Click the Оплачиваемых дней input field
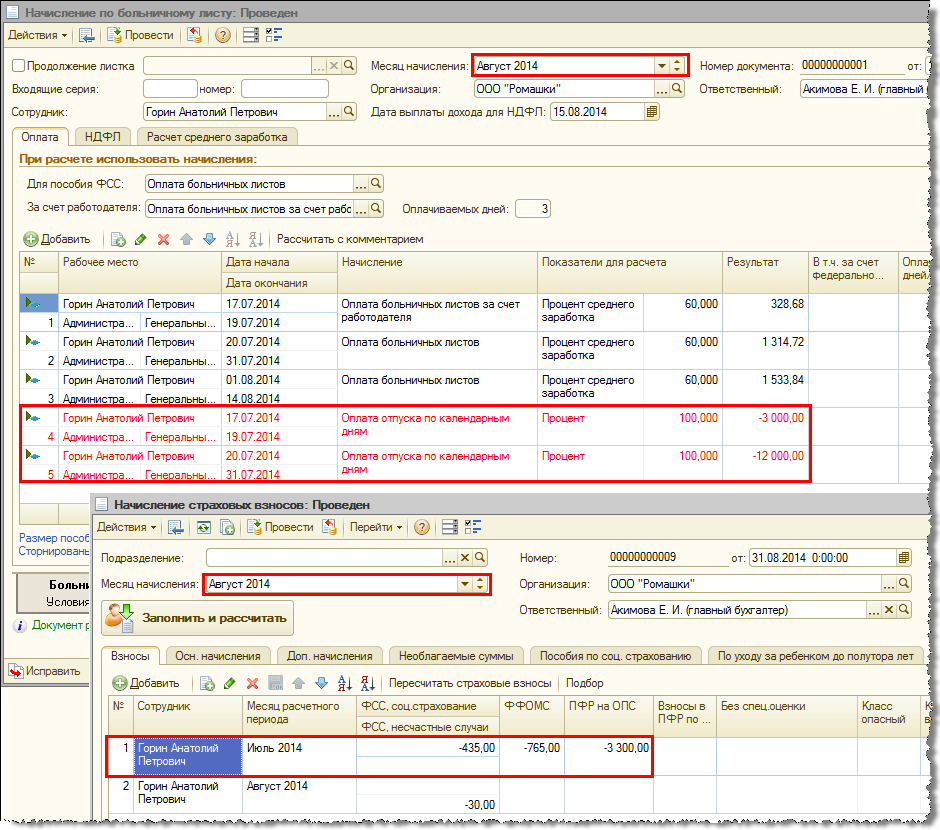 (x=532, y=209)
